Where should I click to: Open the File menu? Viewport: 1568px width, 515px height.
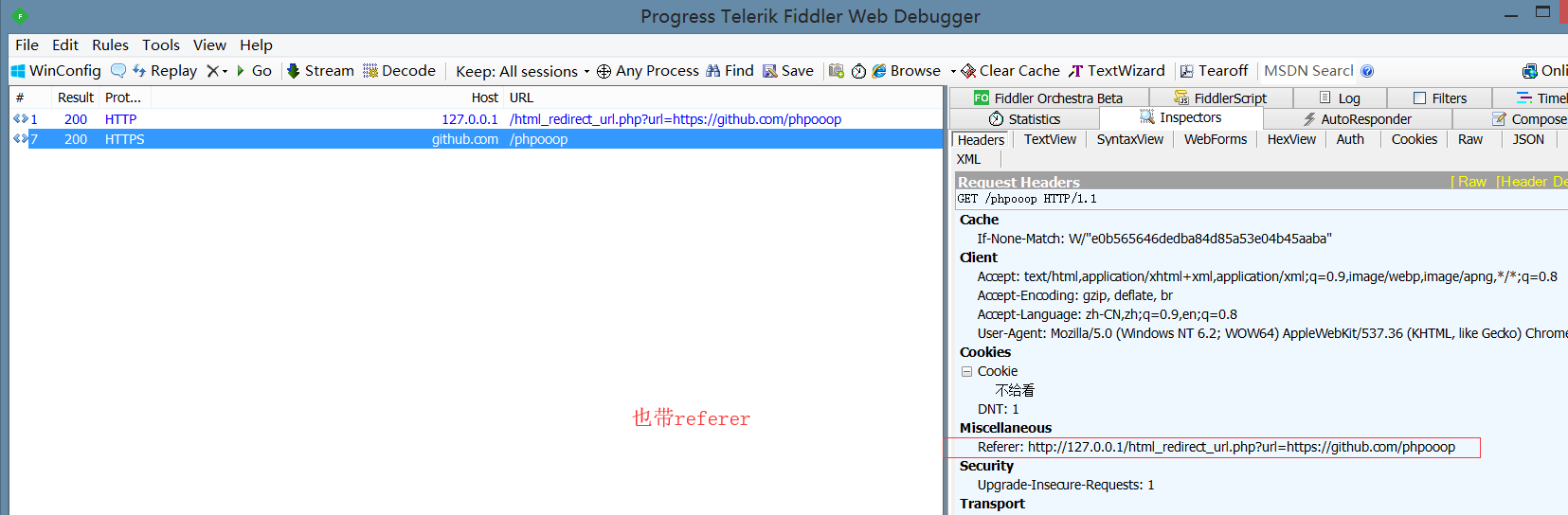click(27, 44)
